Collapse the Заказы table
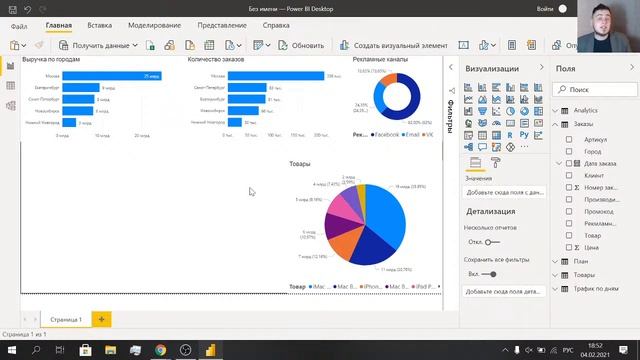 (x=555, y=124)
